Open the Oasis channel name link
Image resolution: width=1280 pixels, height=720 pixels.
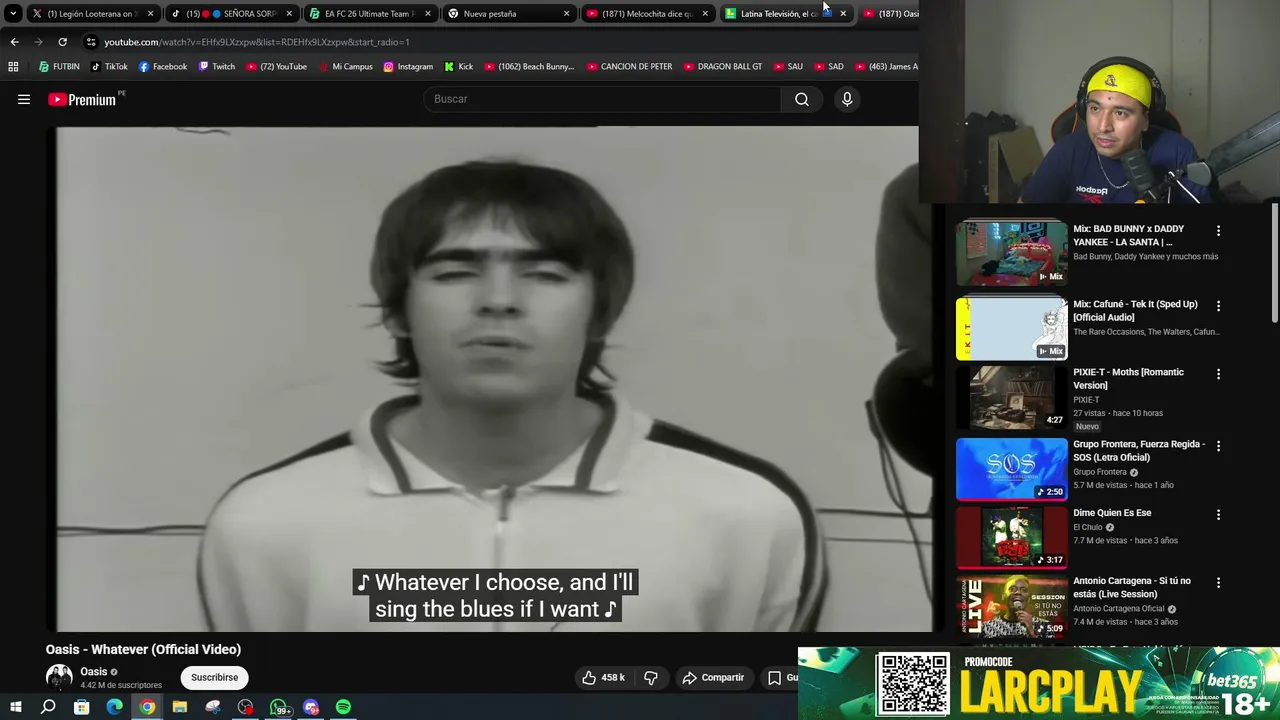[94, 672]
